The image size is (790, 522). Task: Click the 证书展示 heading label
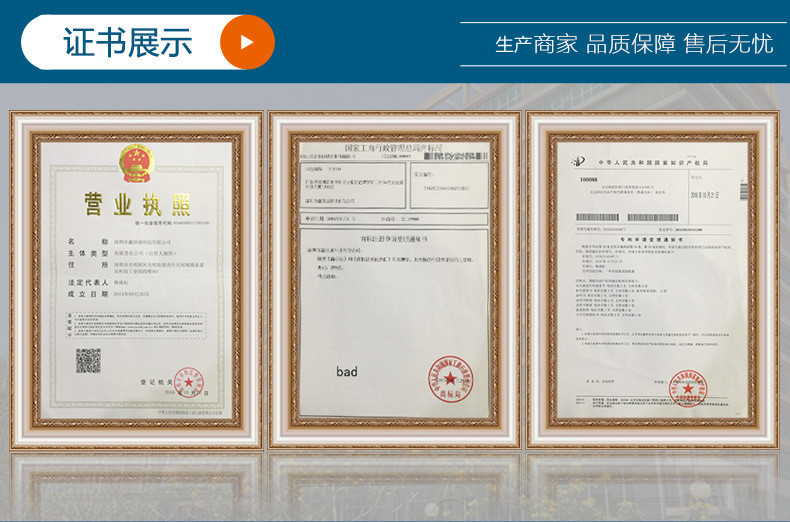[x=128, y=42]
